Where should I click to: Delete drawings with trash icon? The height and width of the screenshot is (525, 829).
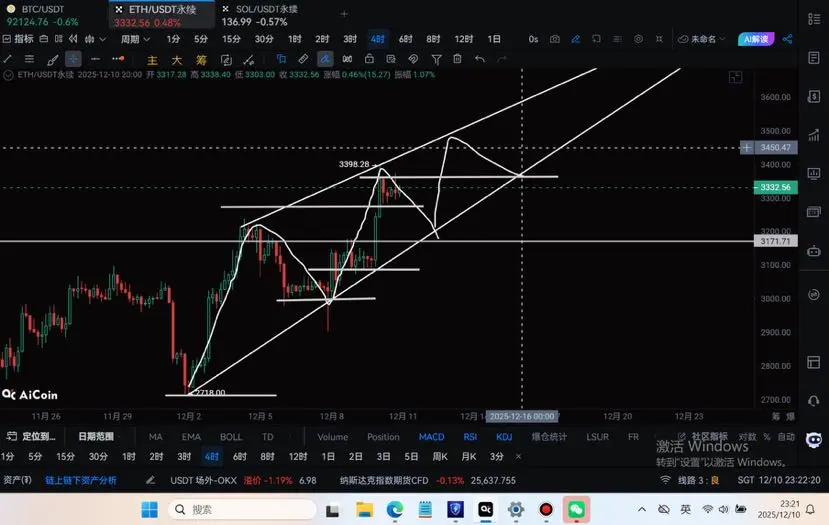457,59
